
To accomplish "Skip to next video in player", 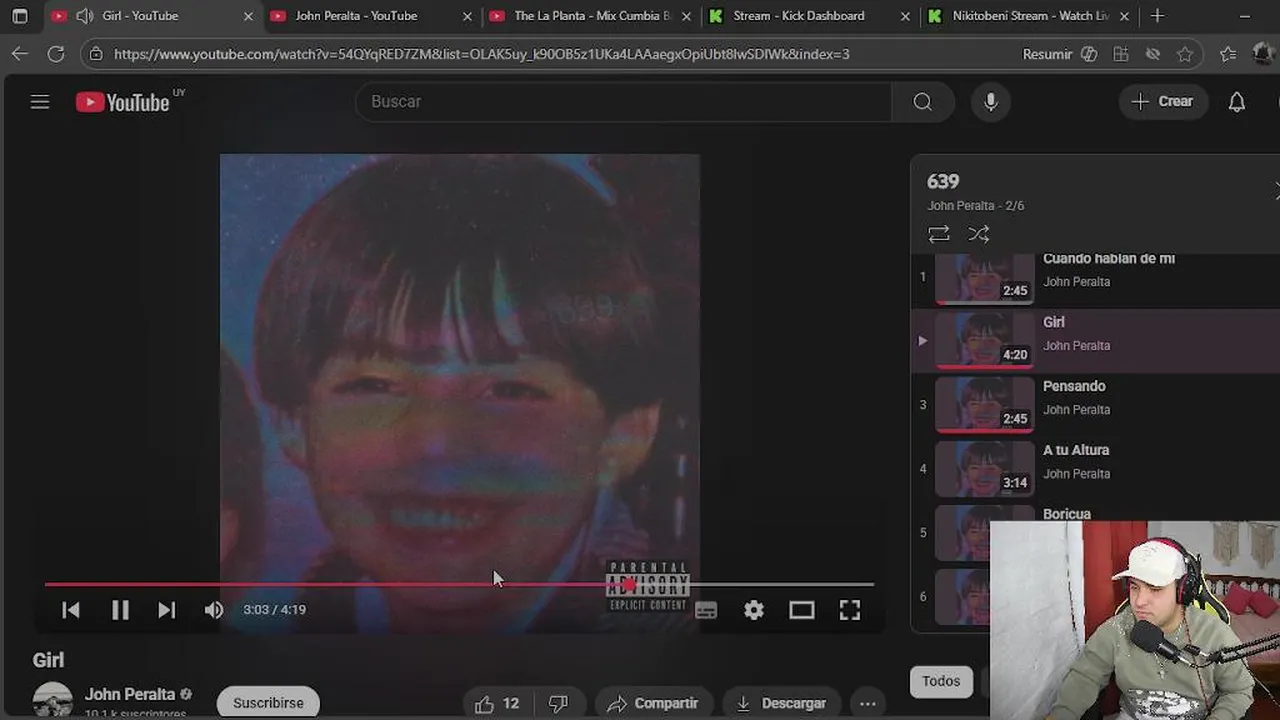I will click(x=167, y=610).
